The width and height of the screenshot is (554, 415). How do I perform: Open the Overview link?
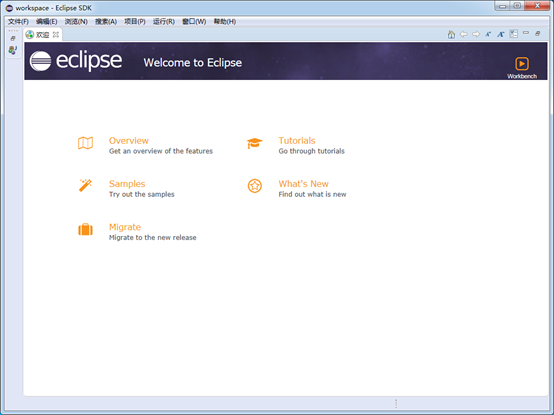129,141
